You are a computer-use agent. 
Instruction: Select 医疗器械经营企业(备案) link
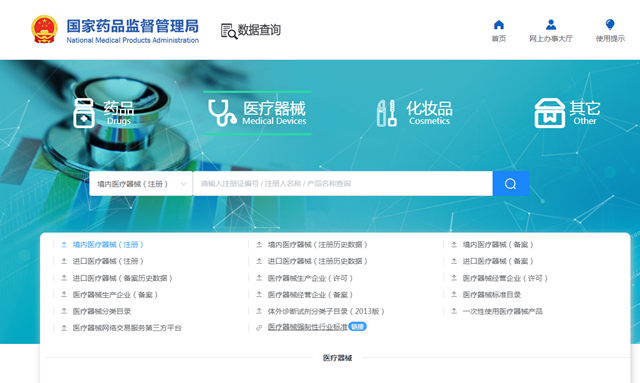[x=310, y=294]
